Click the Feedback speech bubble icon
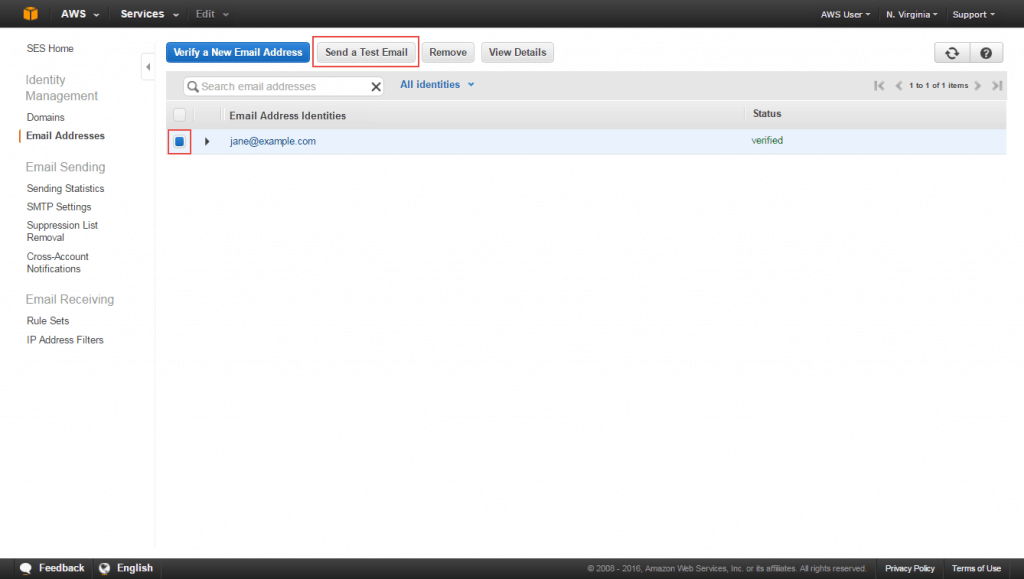 click(24, 568)
